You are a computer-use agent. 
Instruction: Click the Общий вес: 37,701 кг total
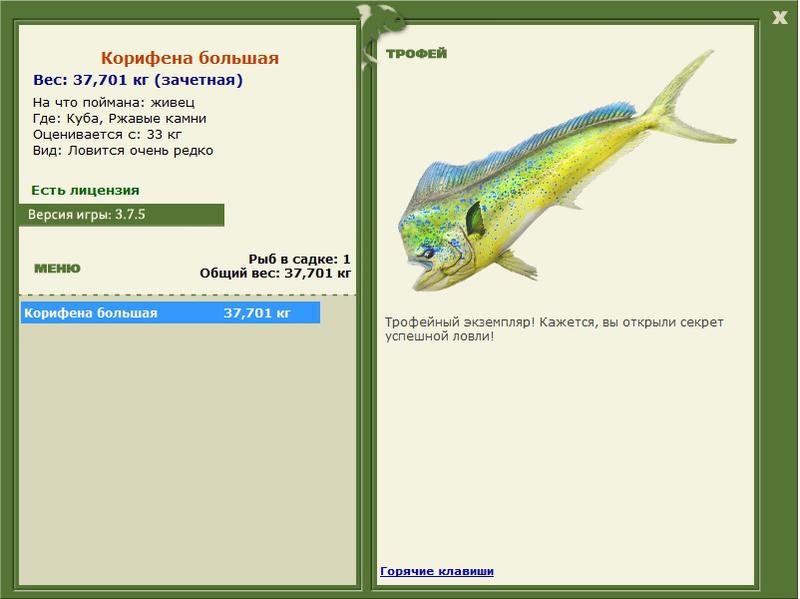(275, 272)
